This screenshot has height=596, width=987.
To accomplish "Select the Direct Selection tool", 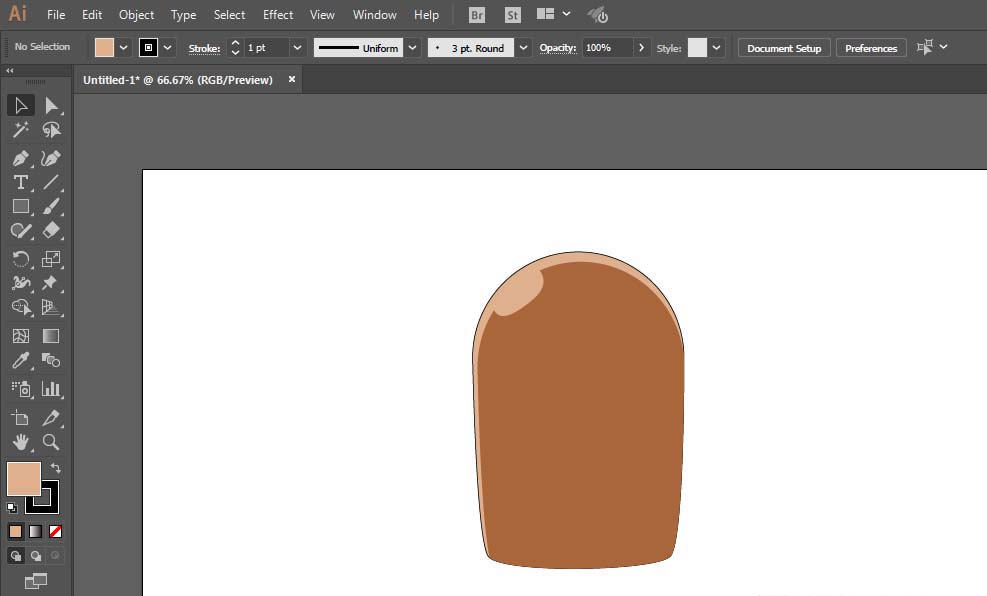I will tap(51, 106).
